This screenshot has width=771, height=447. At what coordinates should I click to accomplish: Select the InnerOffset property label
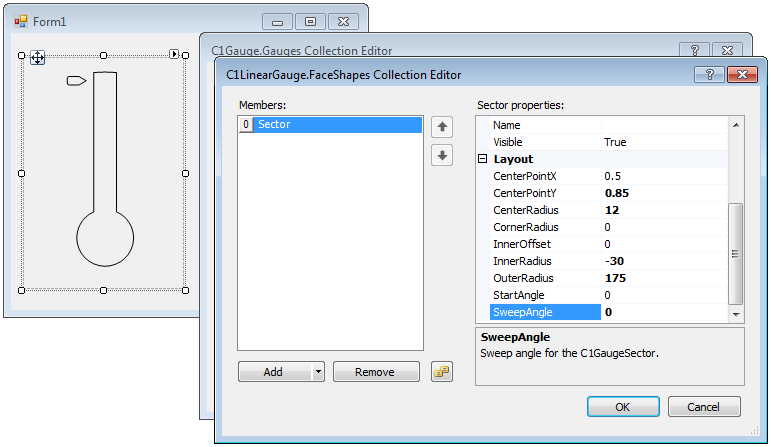545,244
